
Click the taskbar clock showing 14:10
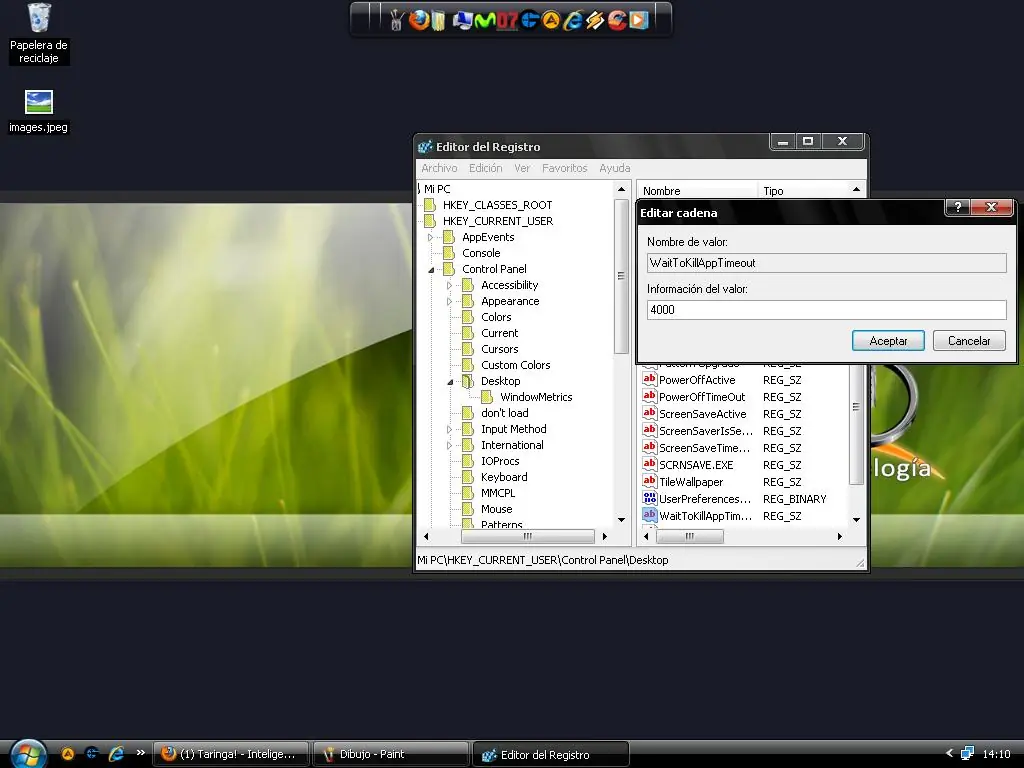click(997, 754)
